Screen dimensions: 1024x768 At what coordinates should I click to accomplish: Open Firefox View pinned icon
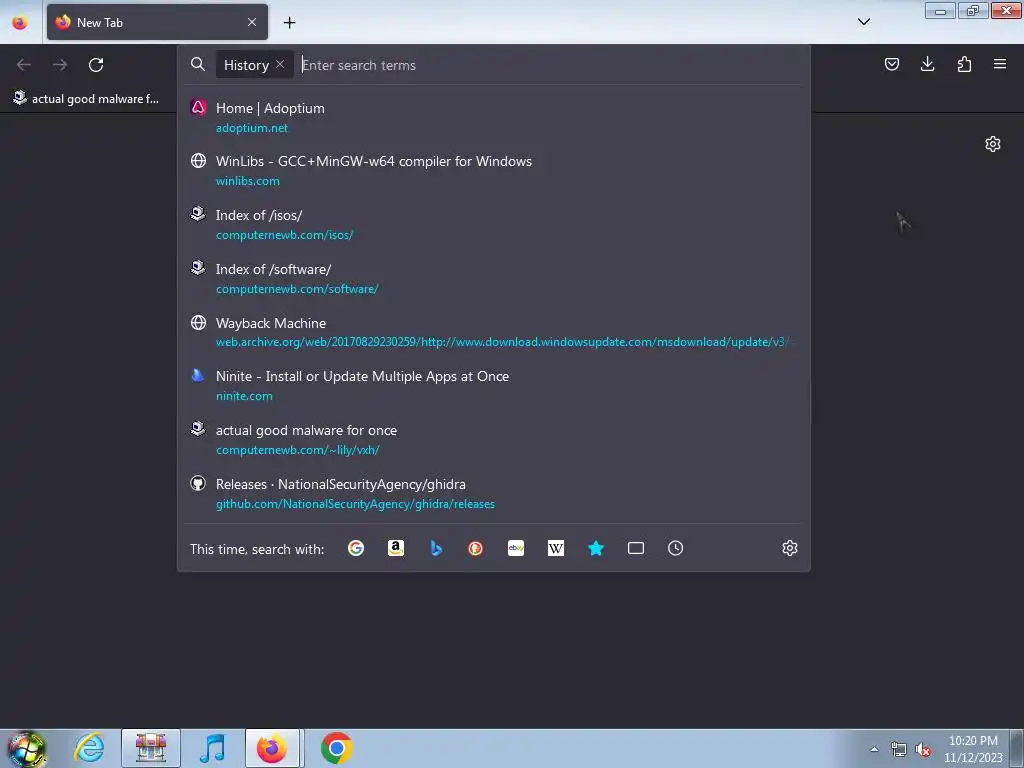tap(20, 22)
